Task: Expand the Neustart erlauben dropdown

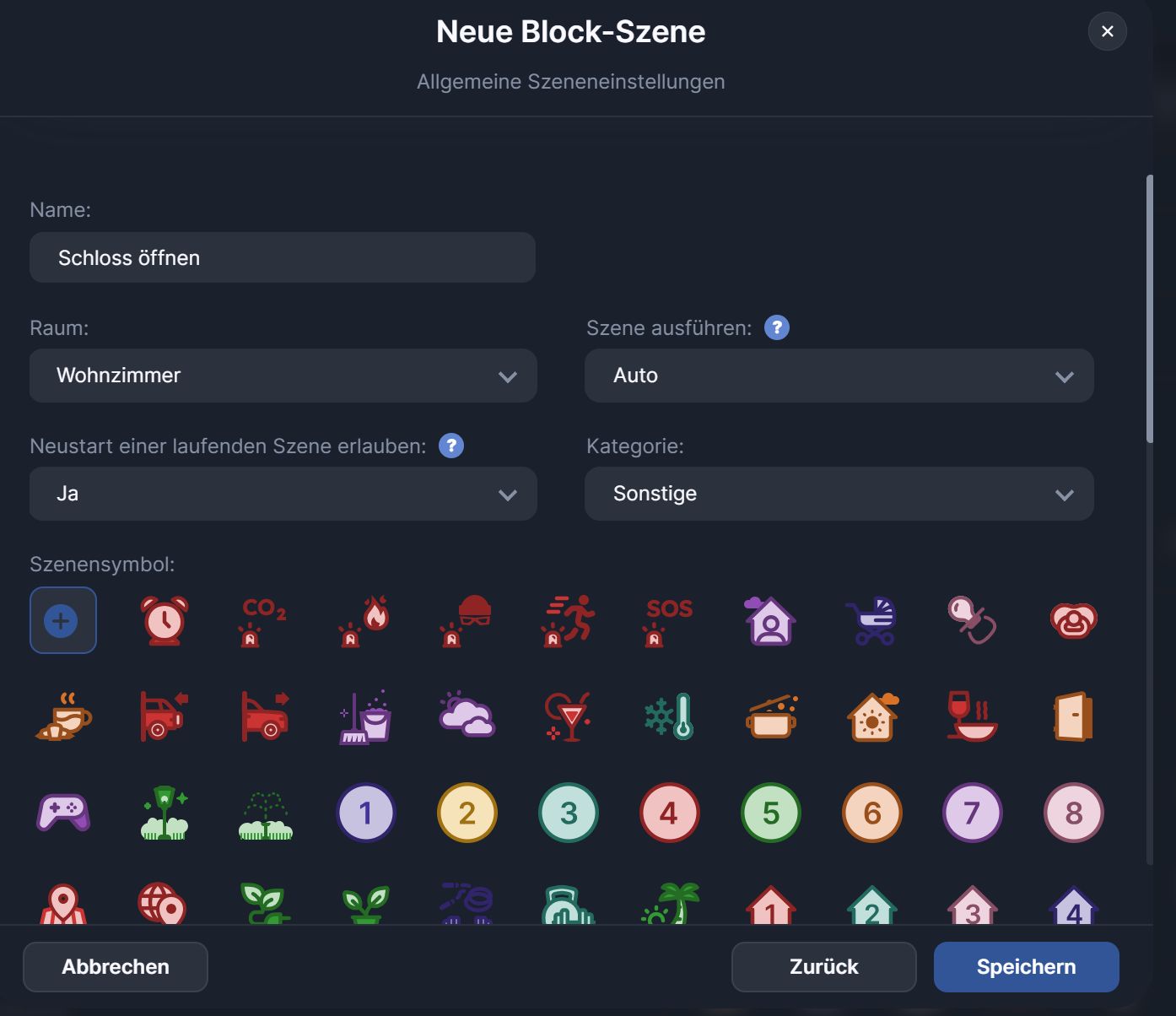Action: click(283, 494)
